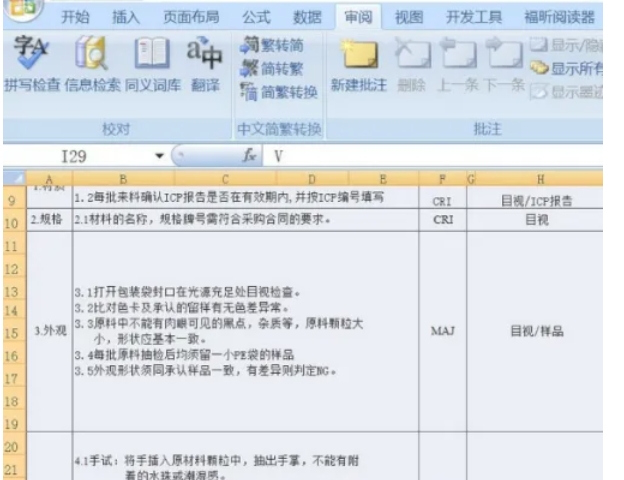Image resolution: width=624 pixels, height=480 pixels.
Task: Open the 插入 ribbon tab
Action: tap(126, 17)
